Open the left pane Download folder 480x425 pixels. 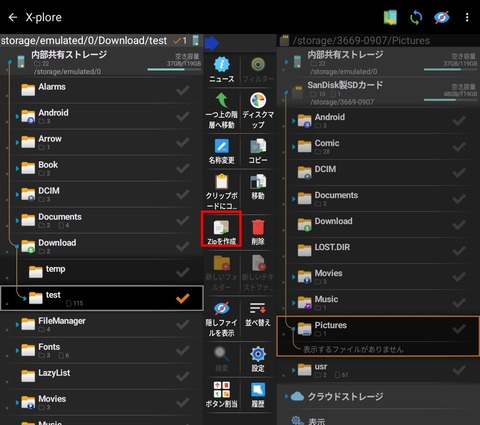click(x=102, y=246)
